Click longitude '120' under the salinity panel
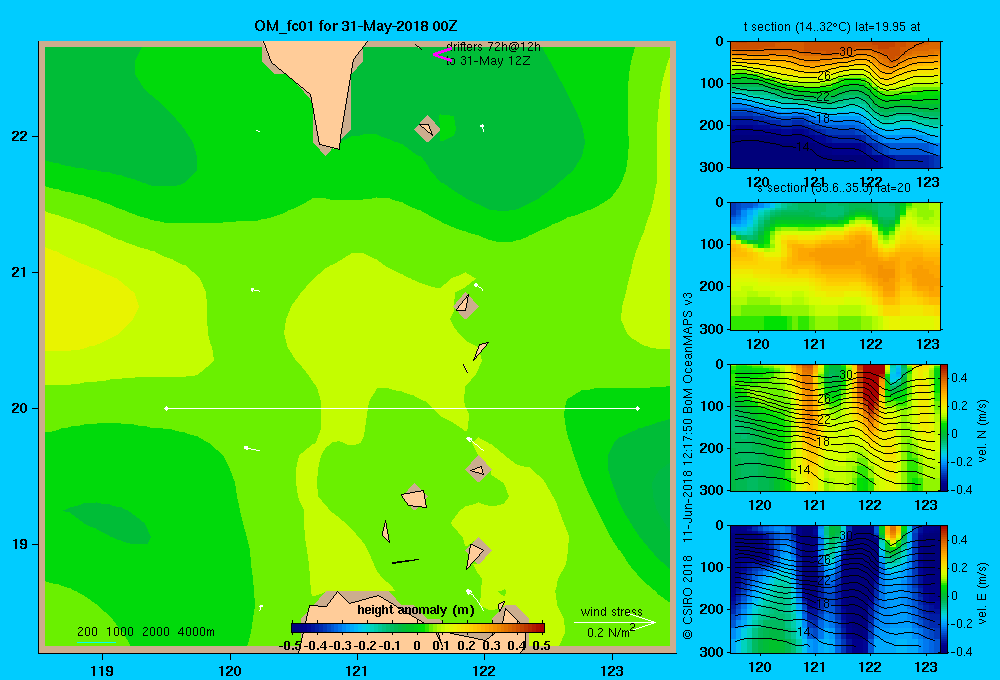1000x680 pixels. pos(758,344)
